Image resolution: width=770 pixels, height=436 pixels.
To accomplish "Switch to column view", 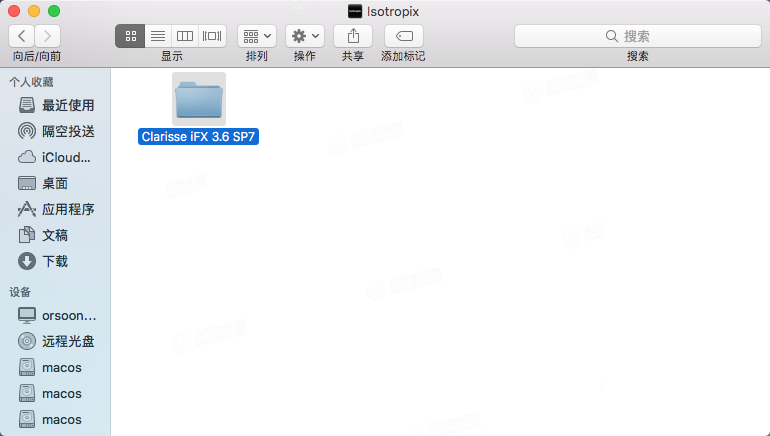I will pyautogui.click(x=185, y=36).
